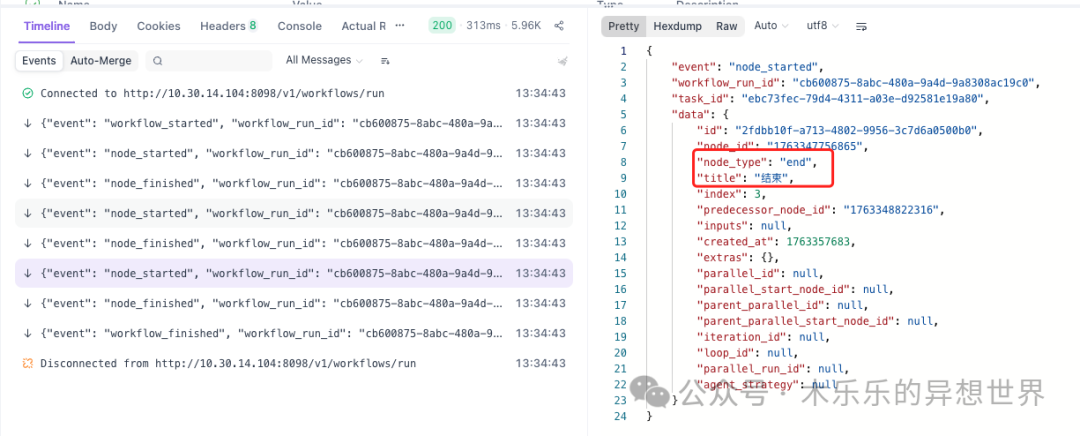
Task: Click the "parallel_run_id": null line
Action: click(772, 368)
